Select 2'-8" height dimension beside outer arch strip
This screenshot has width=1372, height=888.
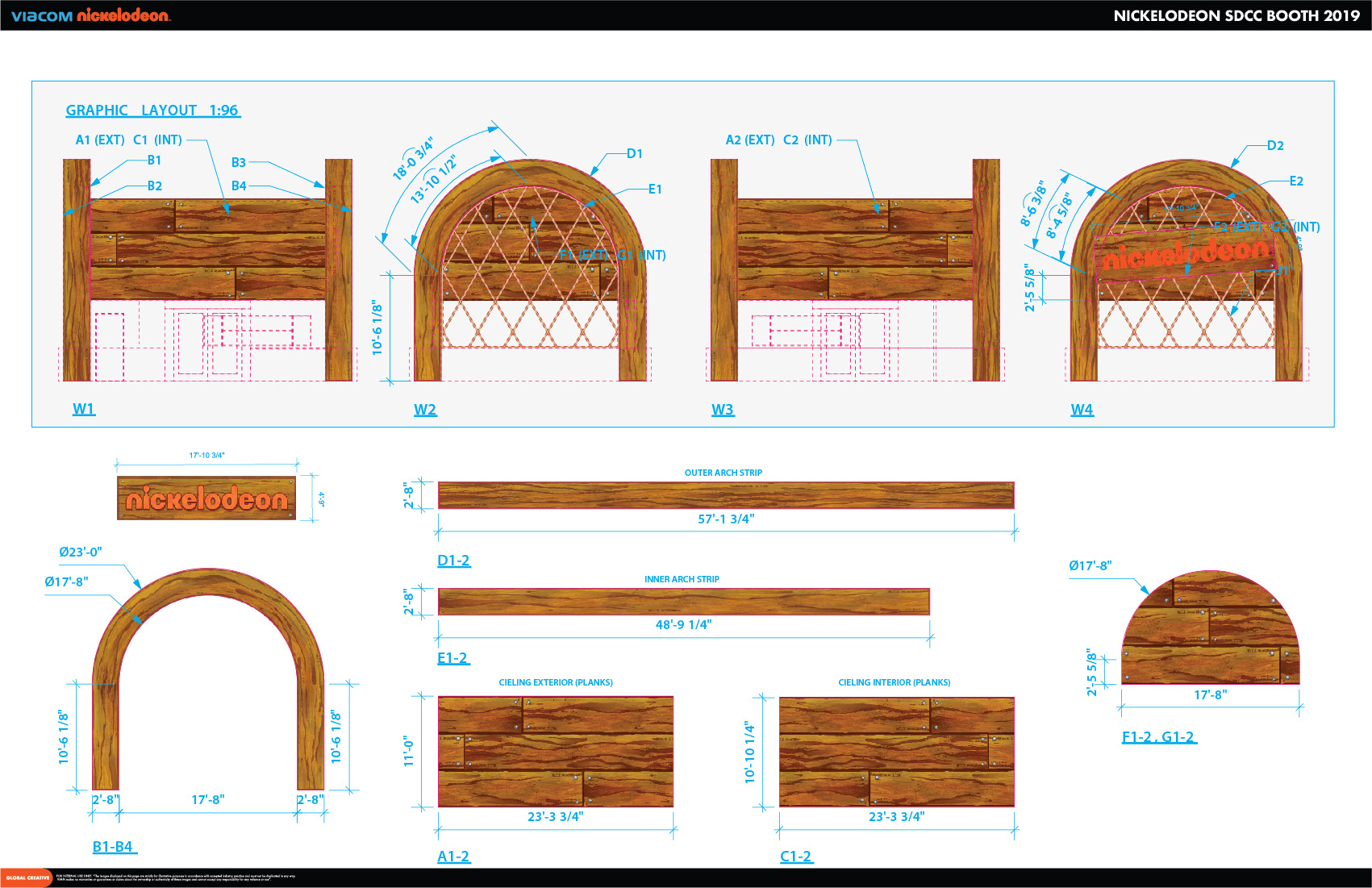[x=409, y=496]
